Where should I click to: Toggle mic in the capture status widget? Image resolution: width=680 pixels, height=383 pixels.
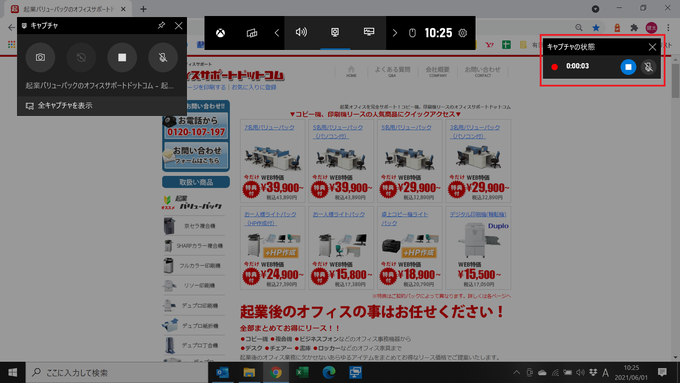click(648, 67)
